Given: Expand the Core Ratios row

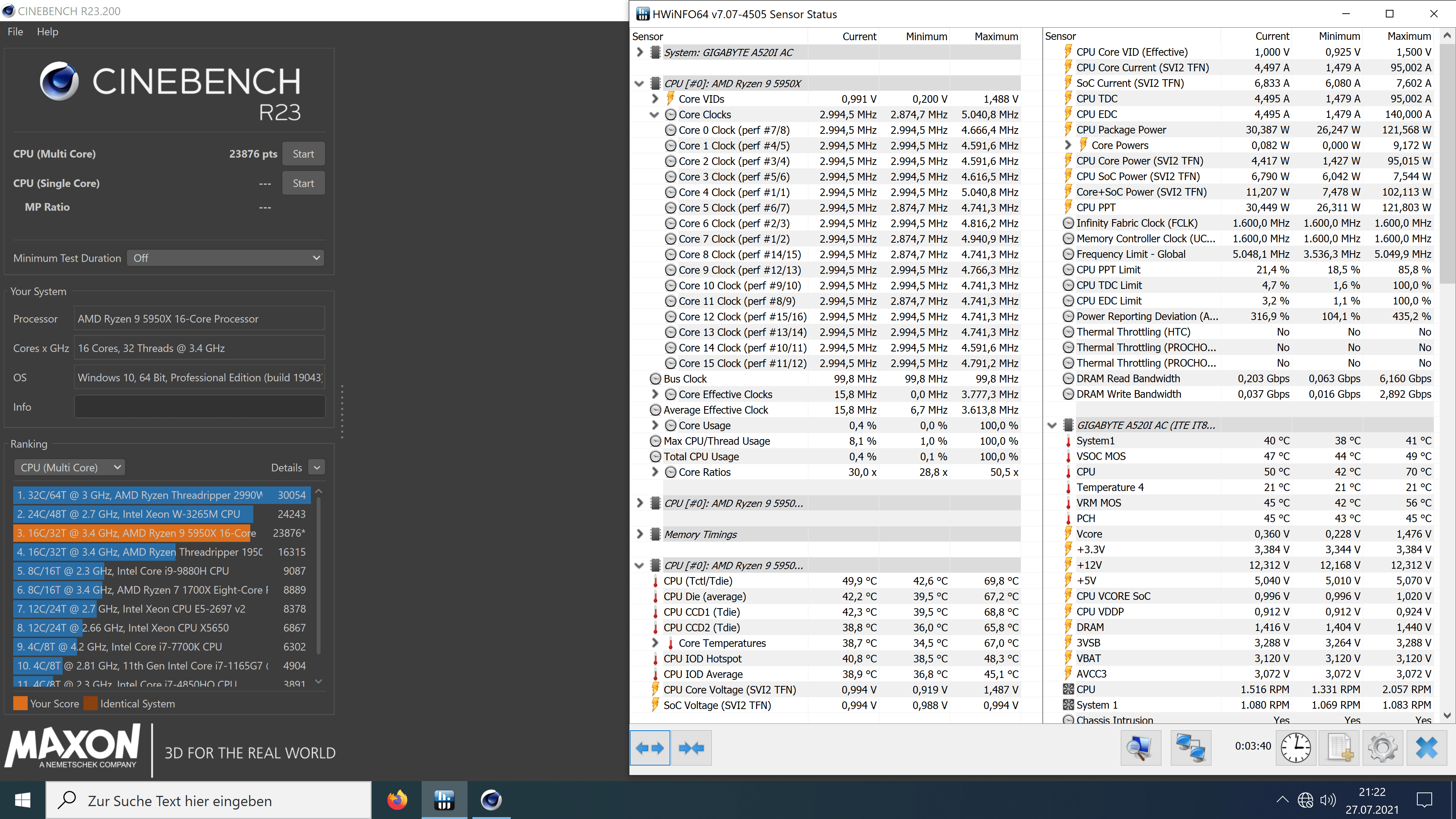Looking at the screenshot, I should coord(654,472).
